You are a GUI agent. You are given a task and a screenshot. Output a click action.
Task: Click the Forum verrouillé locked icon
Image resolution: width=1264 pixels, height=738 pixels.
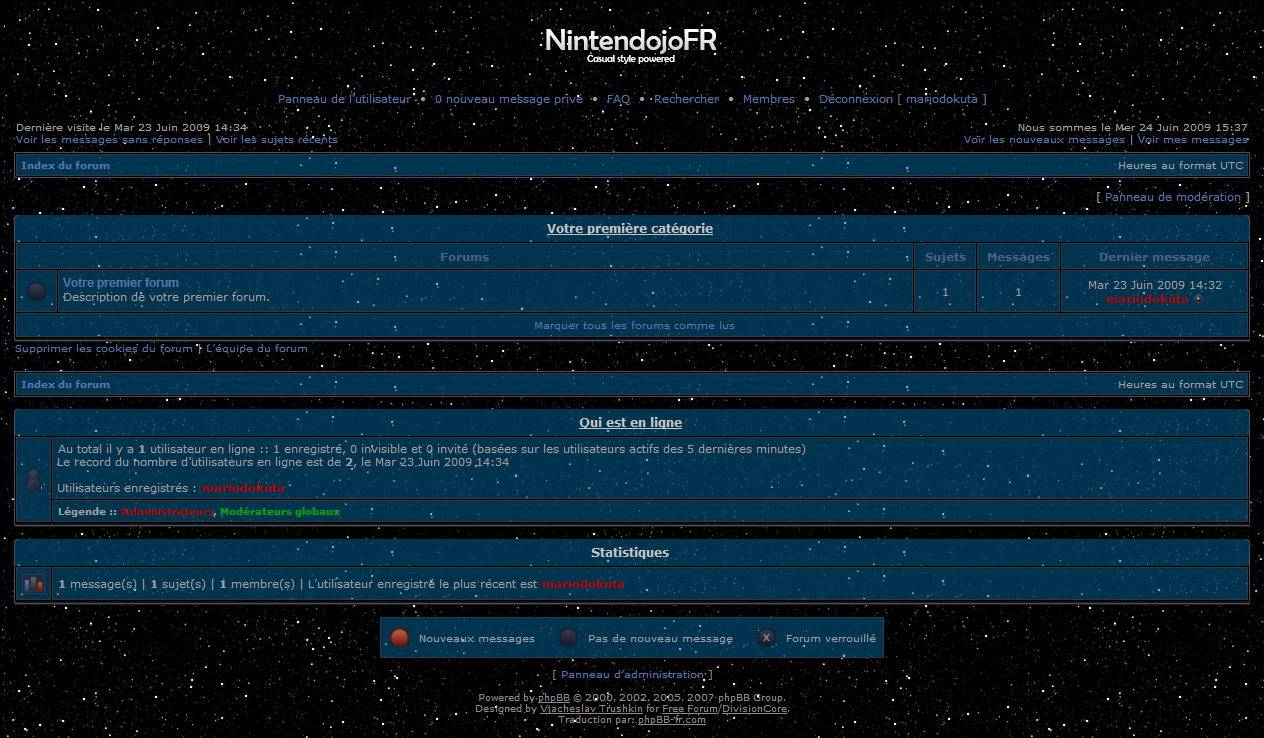[766, 638]
